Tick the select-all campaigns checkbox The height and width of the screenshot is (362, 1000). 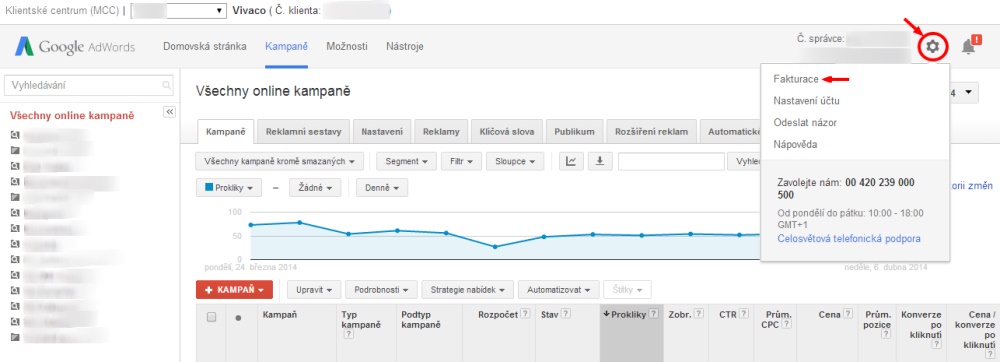click(x=212, y=317)
